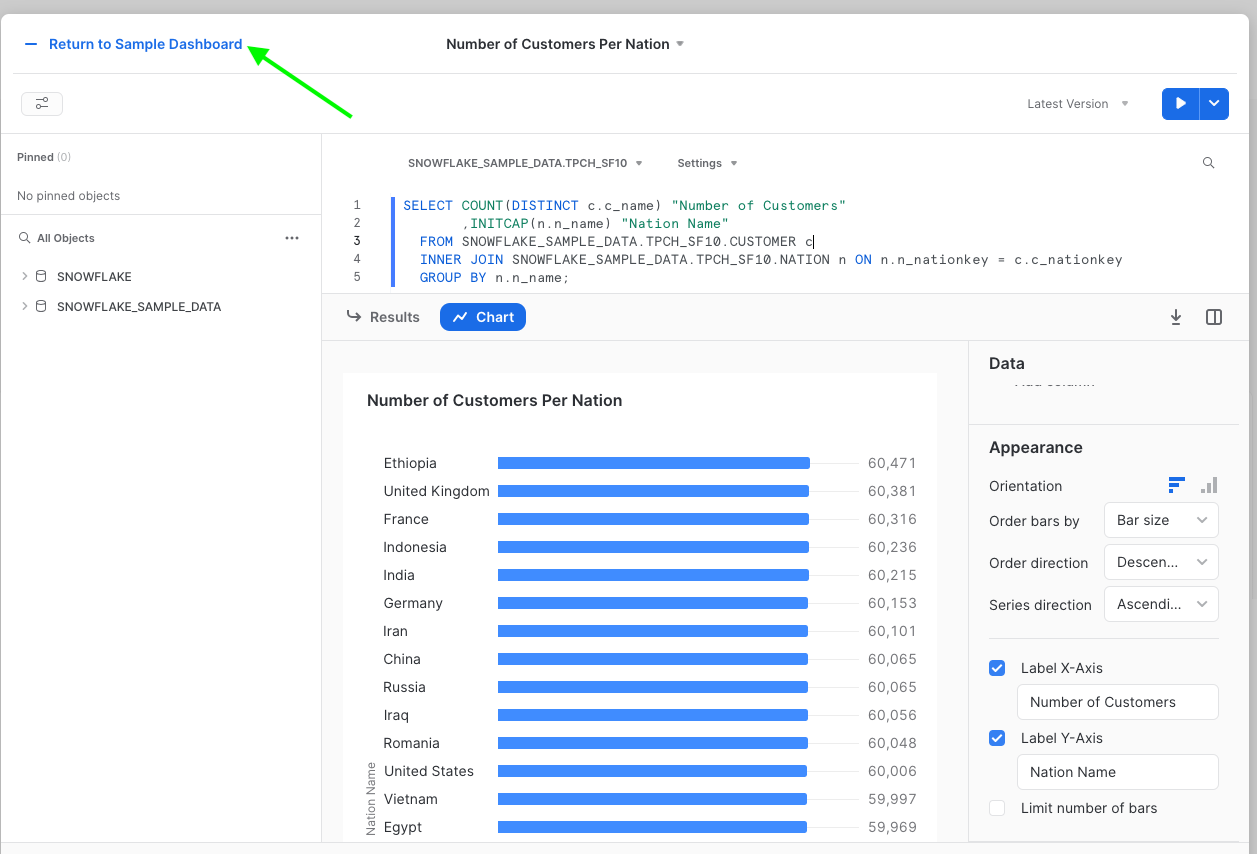The height and width of the screenshot is (854, 1257).
Task: Open the Order bars by Bar size dropdown
Action: point(1161,520)
